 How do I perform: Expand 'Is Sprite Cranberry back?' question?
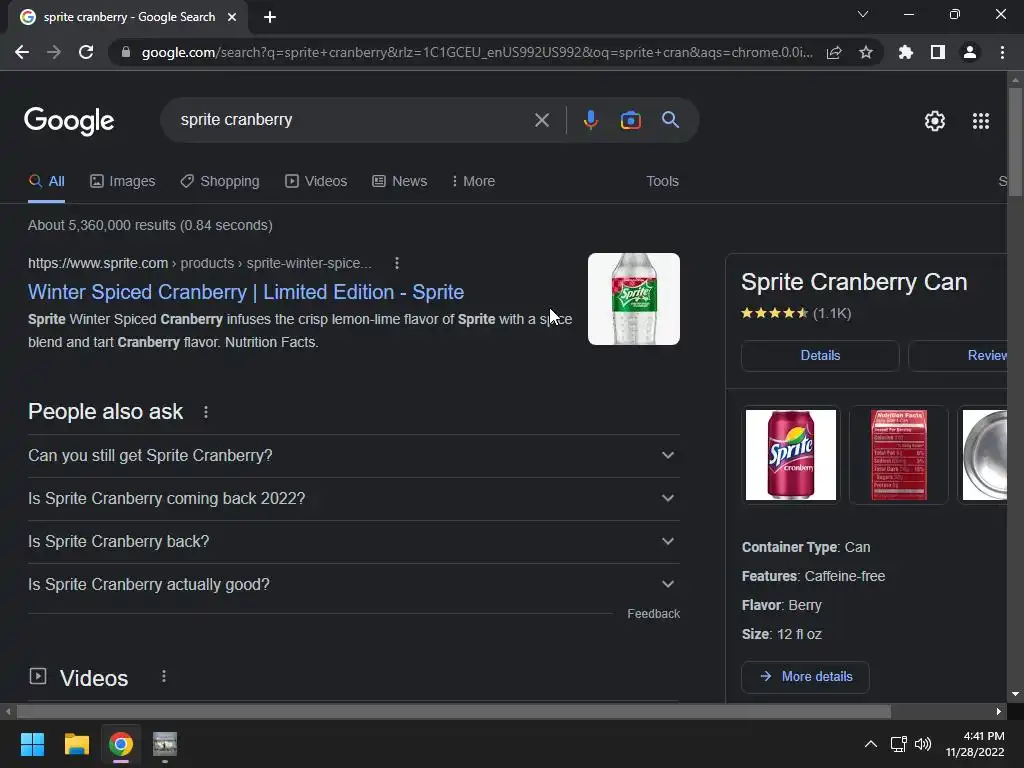coord(354,542)
